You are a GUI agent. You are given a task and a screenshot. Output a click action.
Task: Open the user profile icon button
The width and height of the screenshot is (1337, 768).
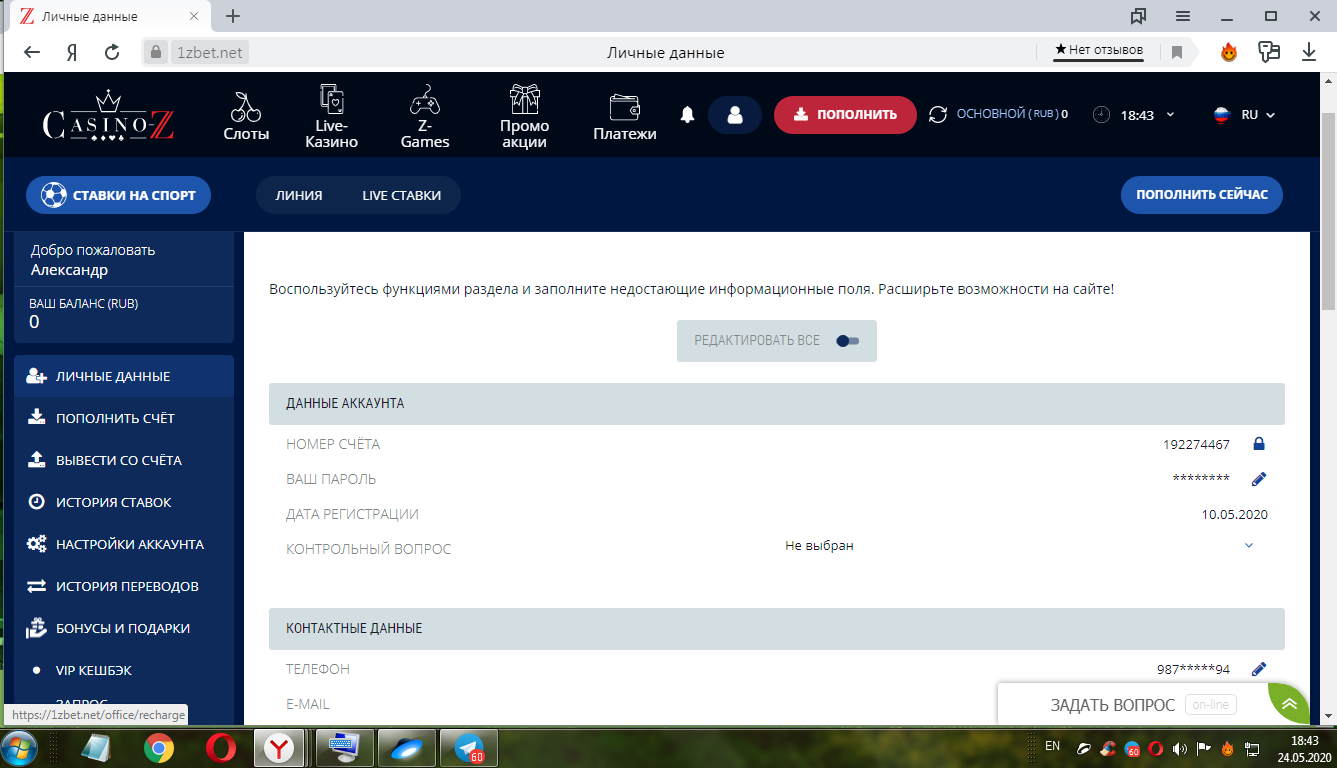[735, 115]
